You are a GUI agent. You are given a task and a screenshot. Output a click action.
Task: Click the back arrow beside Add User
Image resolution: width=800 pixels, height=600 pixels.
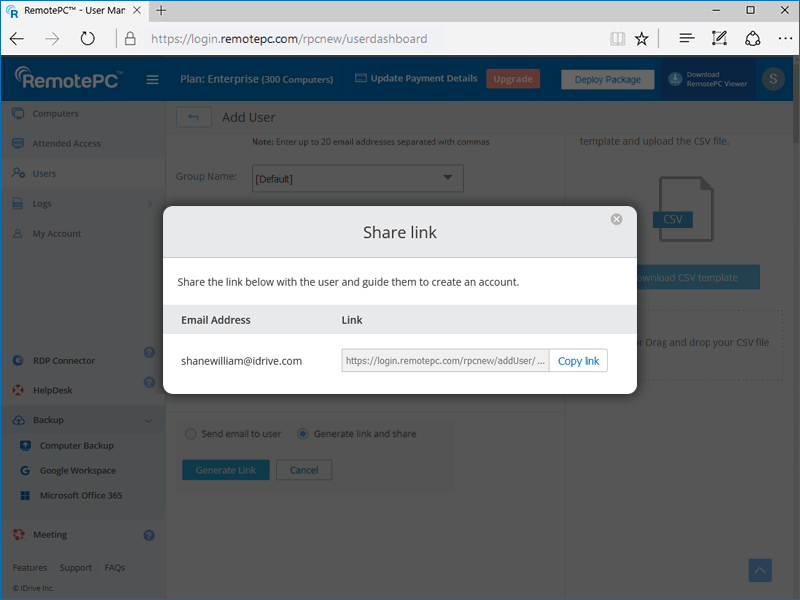193,117
